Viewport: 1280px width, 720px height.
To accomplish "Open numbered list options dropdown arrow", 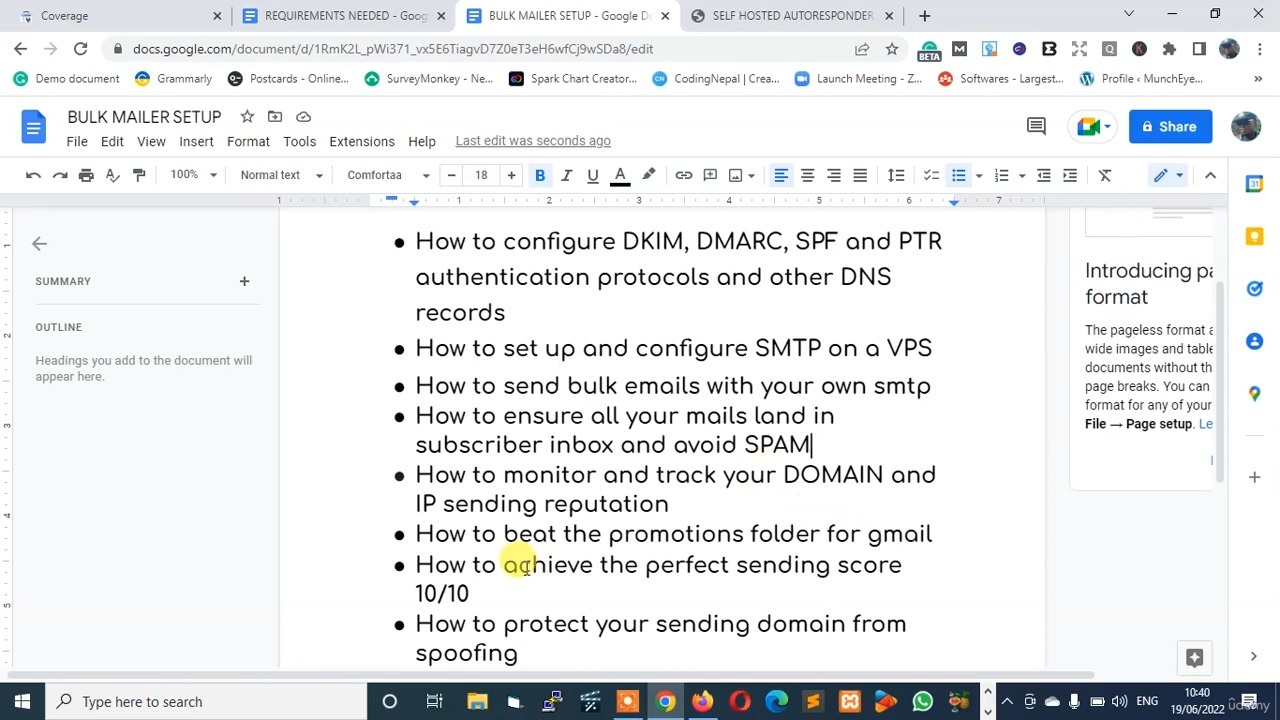I will pyautogui.click(x=1022, y=175).
